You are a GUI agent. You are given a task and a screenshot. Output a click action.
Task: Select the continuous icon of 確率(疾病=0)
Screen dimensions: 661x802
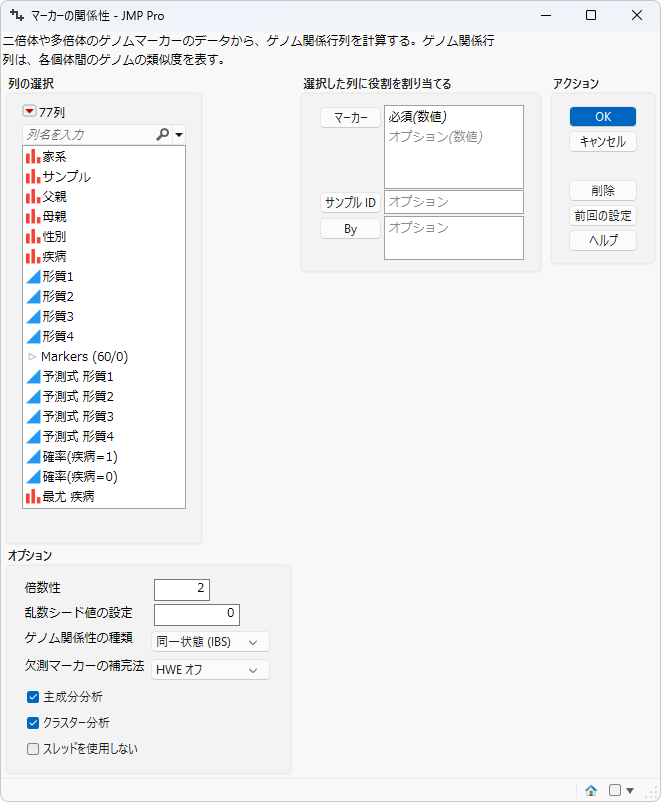[33, 477]
